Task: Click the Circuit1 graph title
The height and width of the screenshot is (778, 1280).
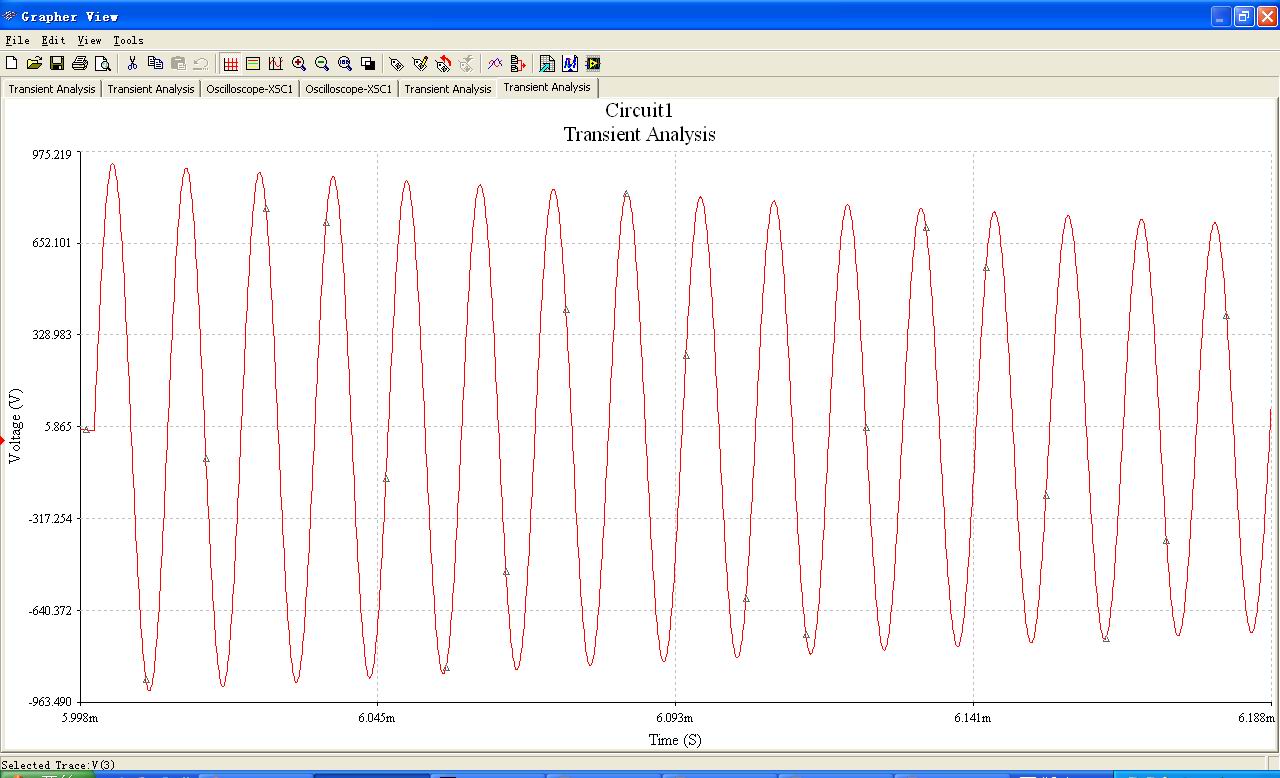Action: 639,110
